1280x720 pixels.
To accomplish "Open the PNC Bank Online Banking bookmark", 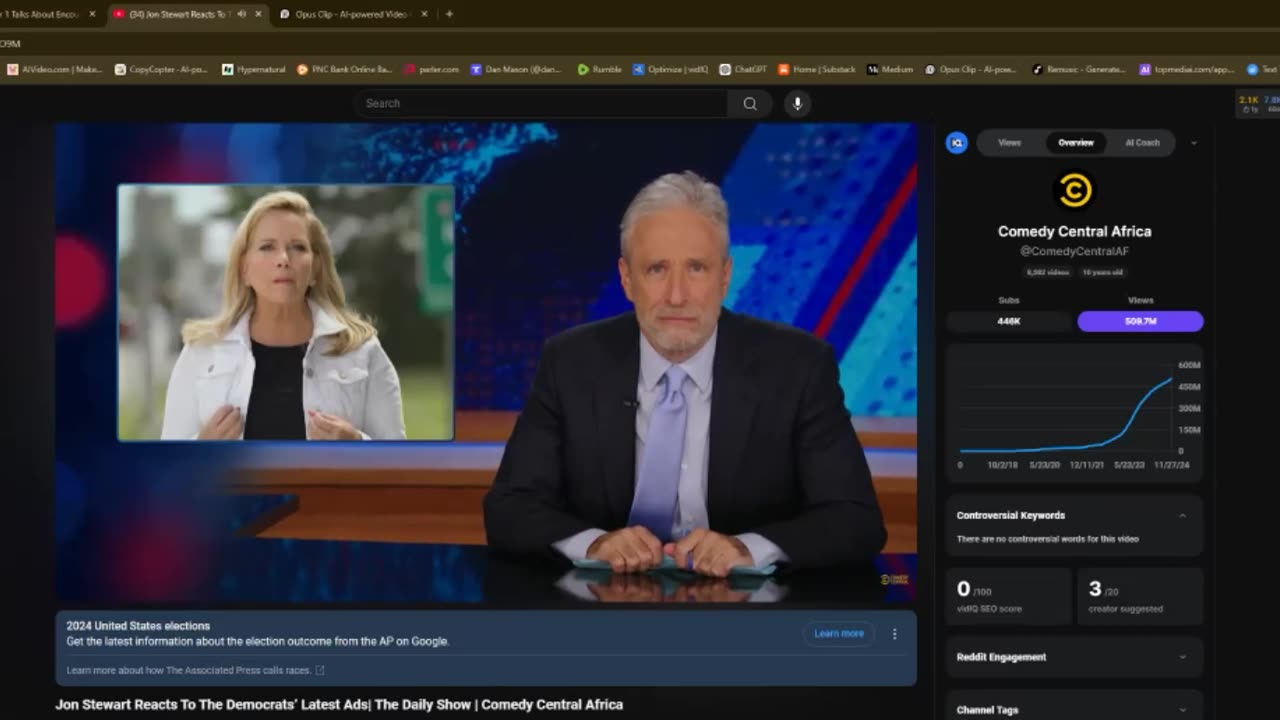I will (x=344, y=70).
